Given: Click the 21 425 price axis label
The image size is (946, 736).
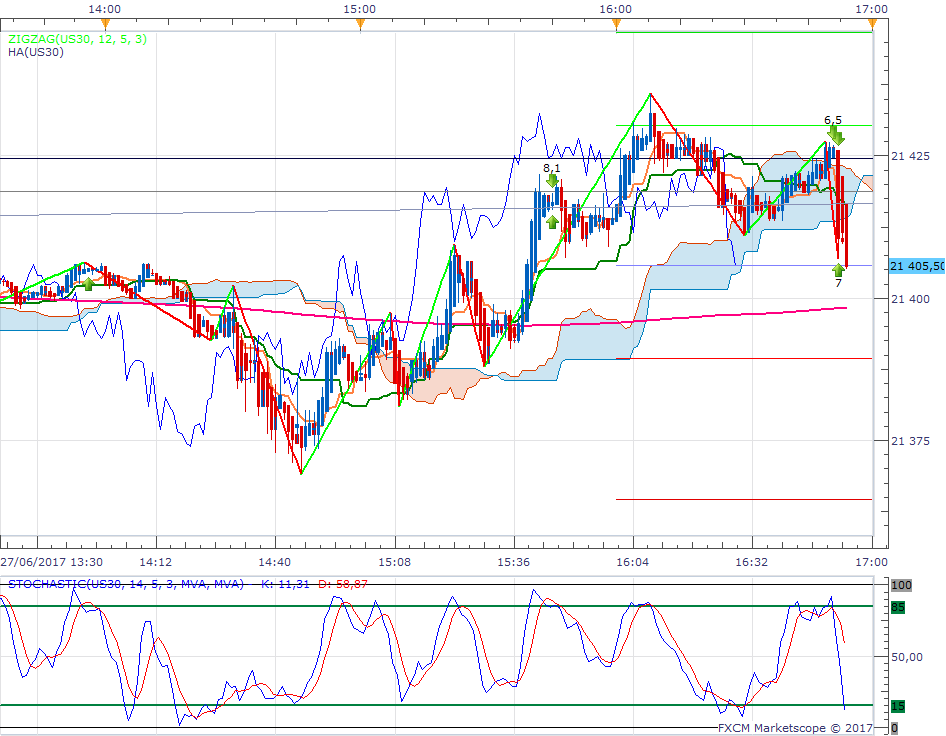Looking at the screenshot, I should [x=910, y=156].
